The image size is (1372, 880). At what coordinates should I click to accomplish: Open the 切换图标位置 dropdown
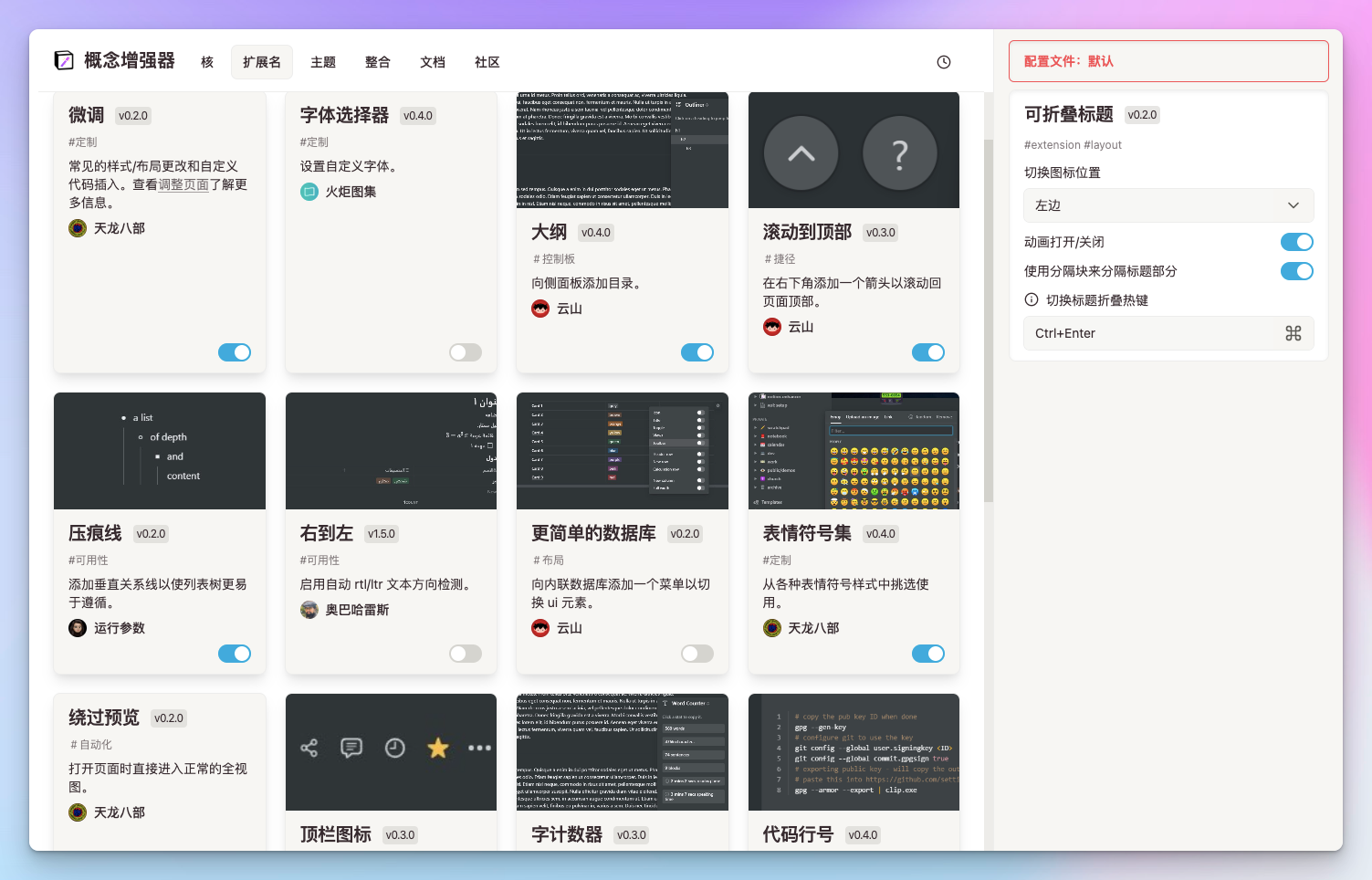pyautogui.click(x=1168, y=205)
